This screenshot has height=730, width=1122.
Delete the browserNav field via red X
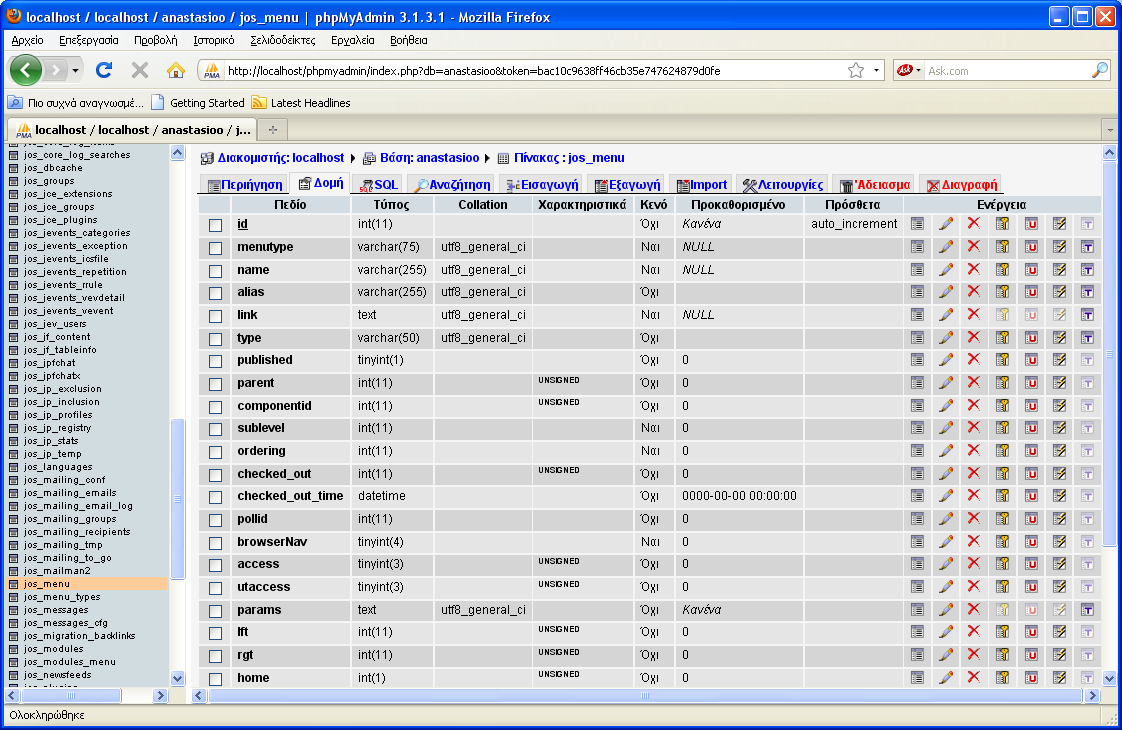click(974, 541)
